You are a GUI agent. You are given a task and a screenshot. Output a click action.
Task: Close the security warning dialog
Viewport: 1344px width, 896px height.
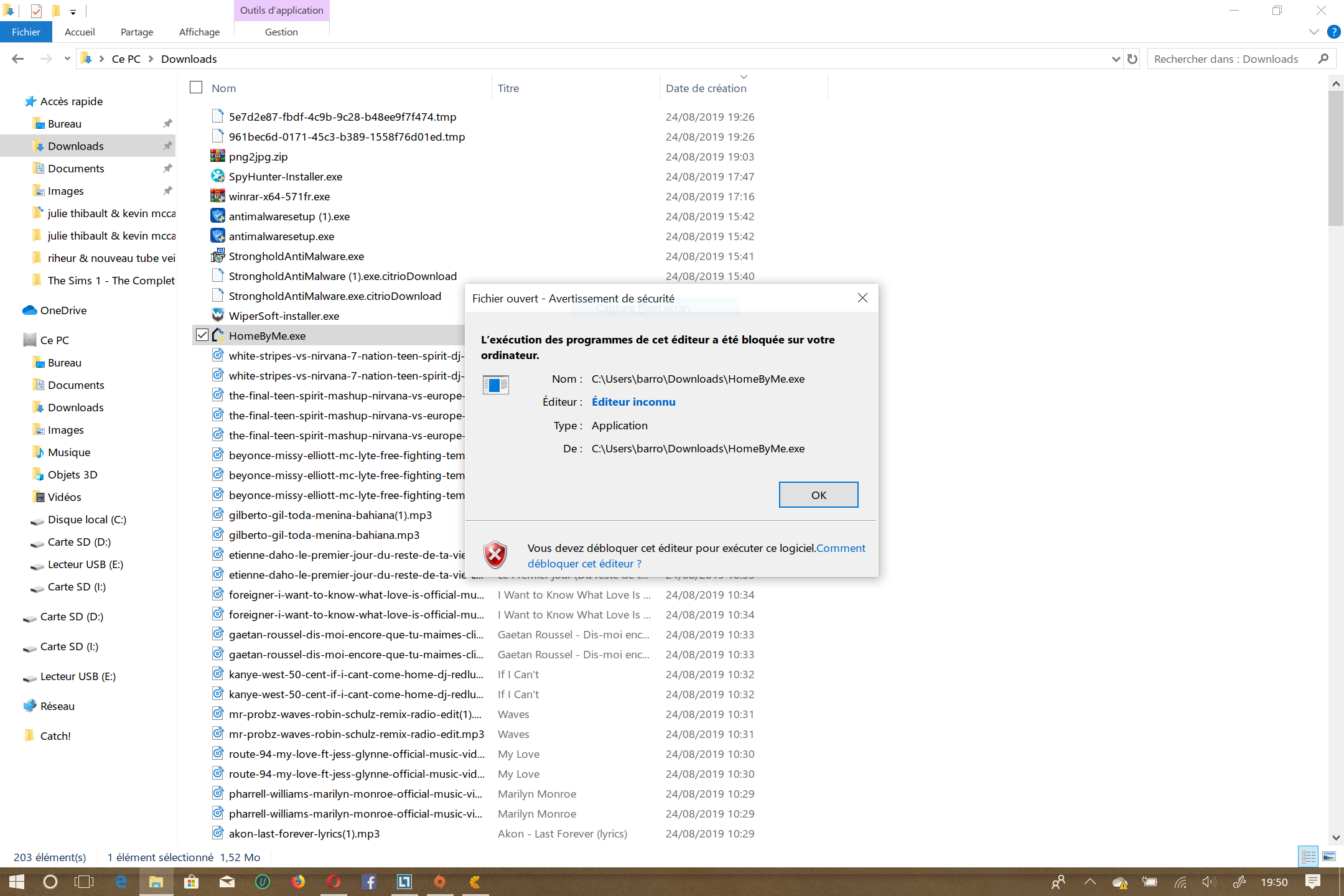pyautogui.click(x=862, y=298)
